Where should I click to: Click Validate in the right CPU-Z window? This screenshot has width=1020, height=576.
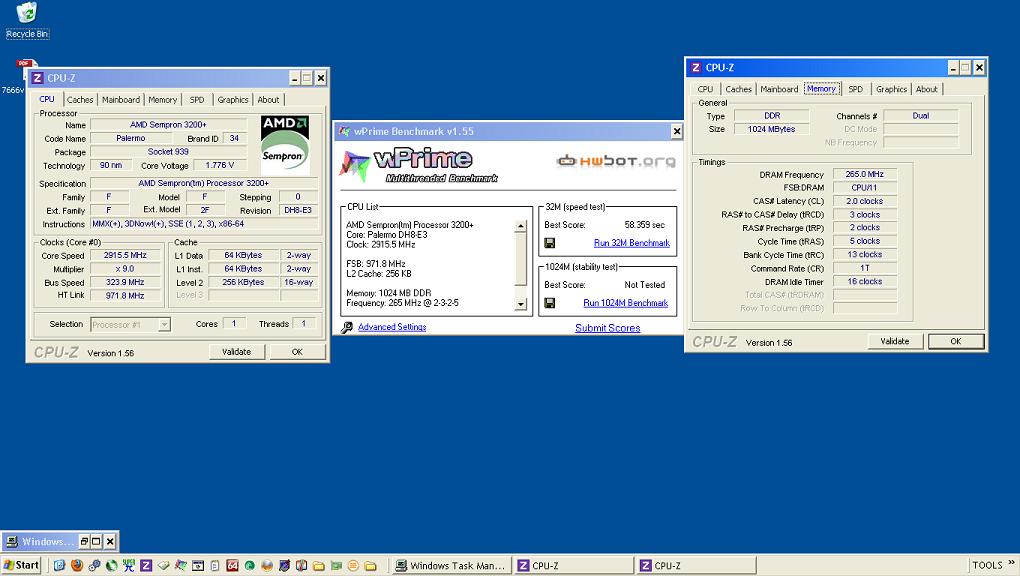click(x=895, y=341)
